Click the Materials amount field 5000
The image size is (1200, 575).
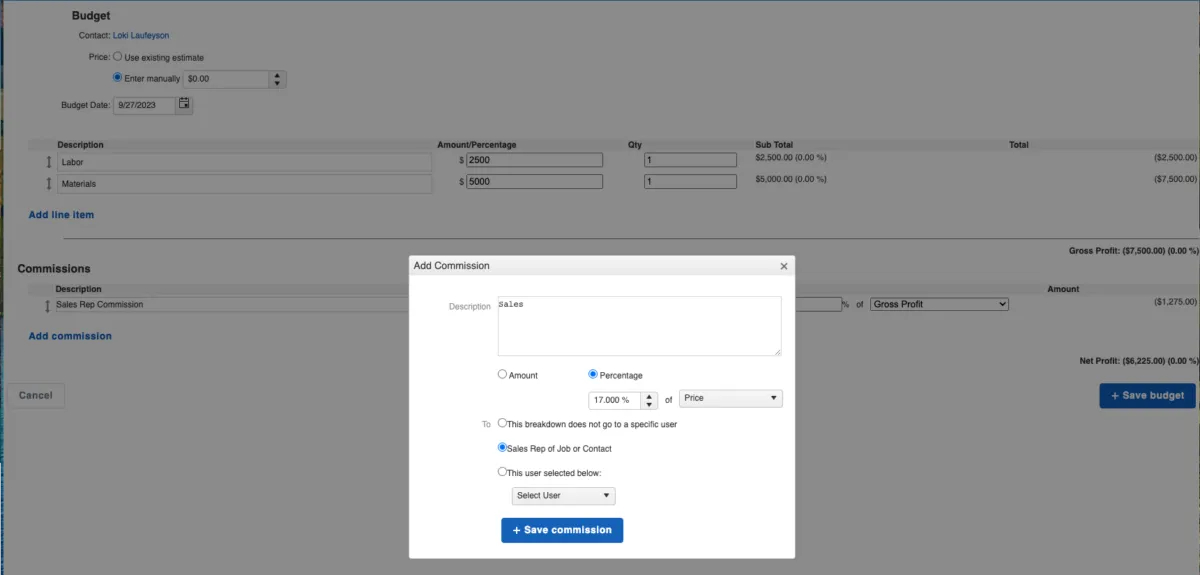click(x=535, y=182)
